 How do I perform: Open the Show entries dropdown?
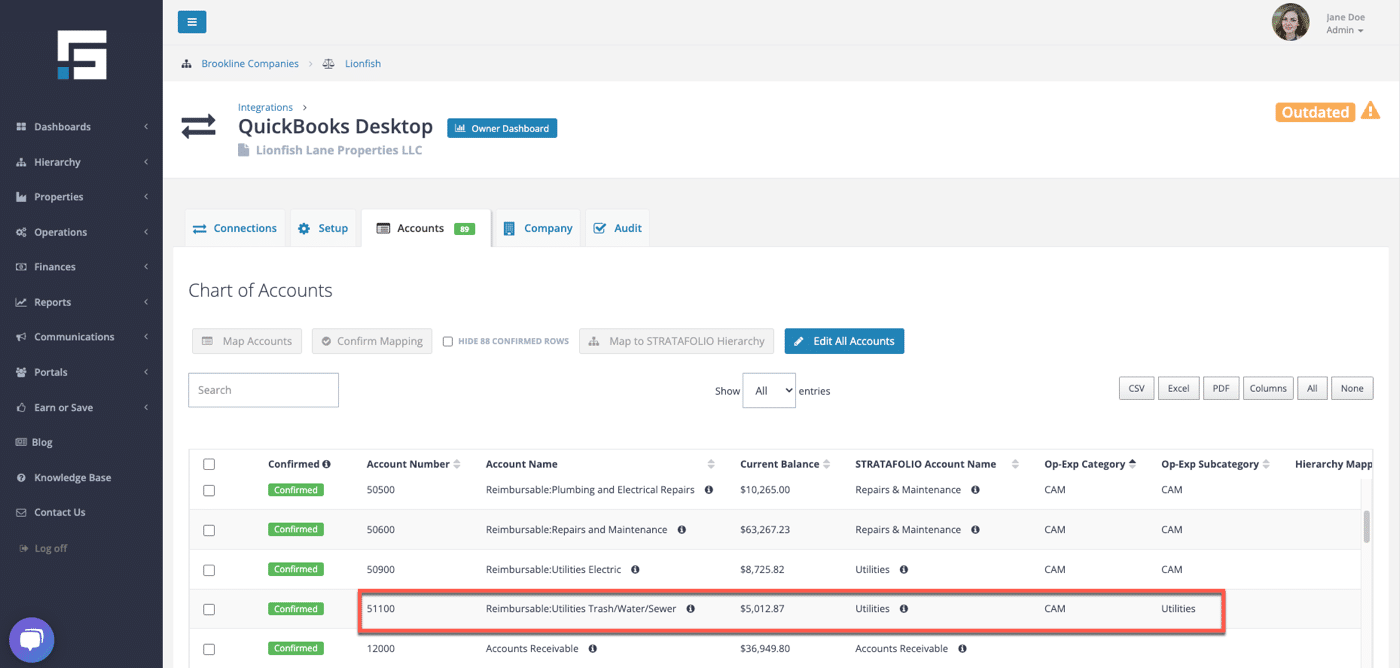coord(769,390)
